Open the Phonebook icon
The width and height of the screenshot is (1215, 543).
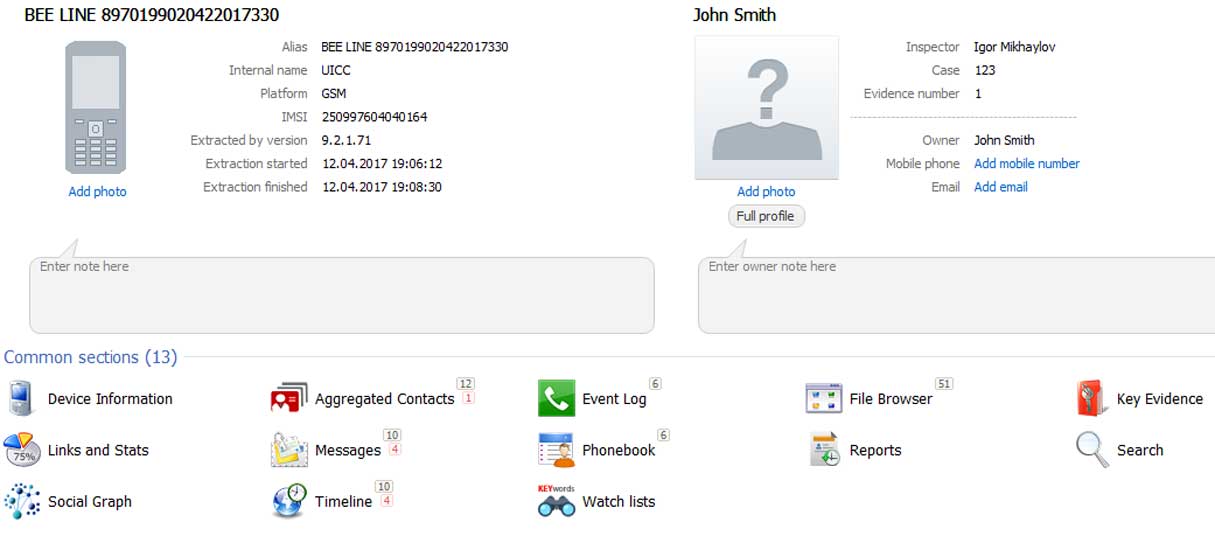(x=556, y=450)
